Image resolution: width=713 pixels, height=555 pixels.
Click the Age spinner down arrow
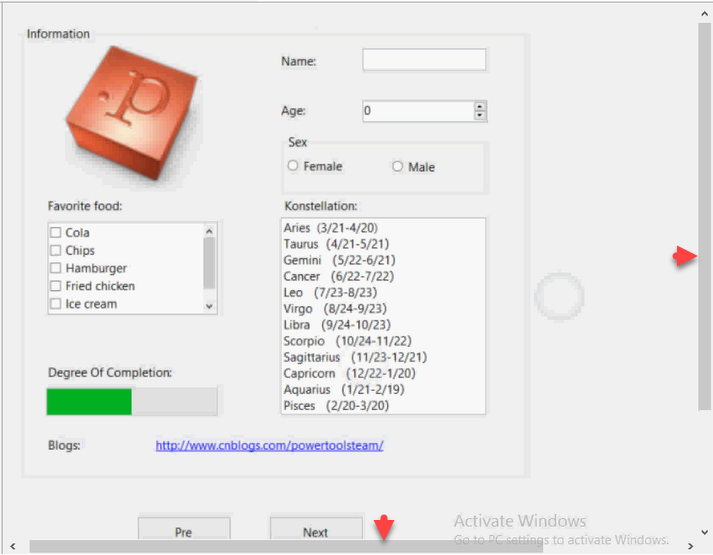click(x=480, y=116)
